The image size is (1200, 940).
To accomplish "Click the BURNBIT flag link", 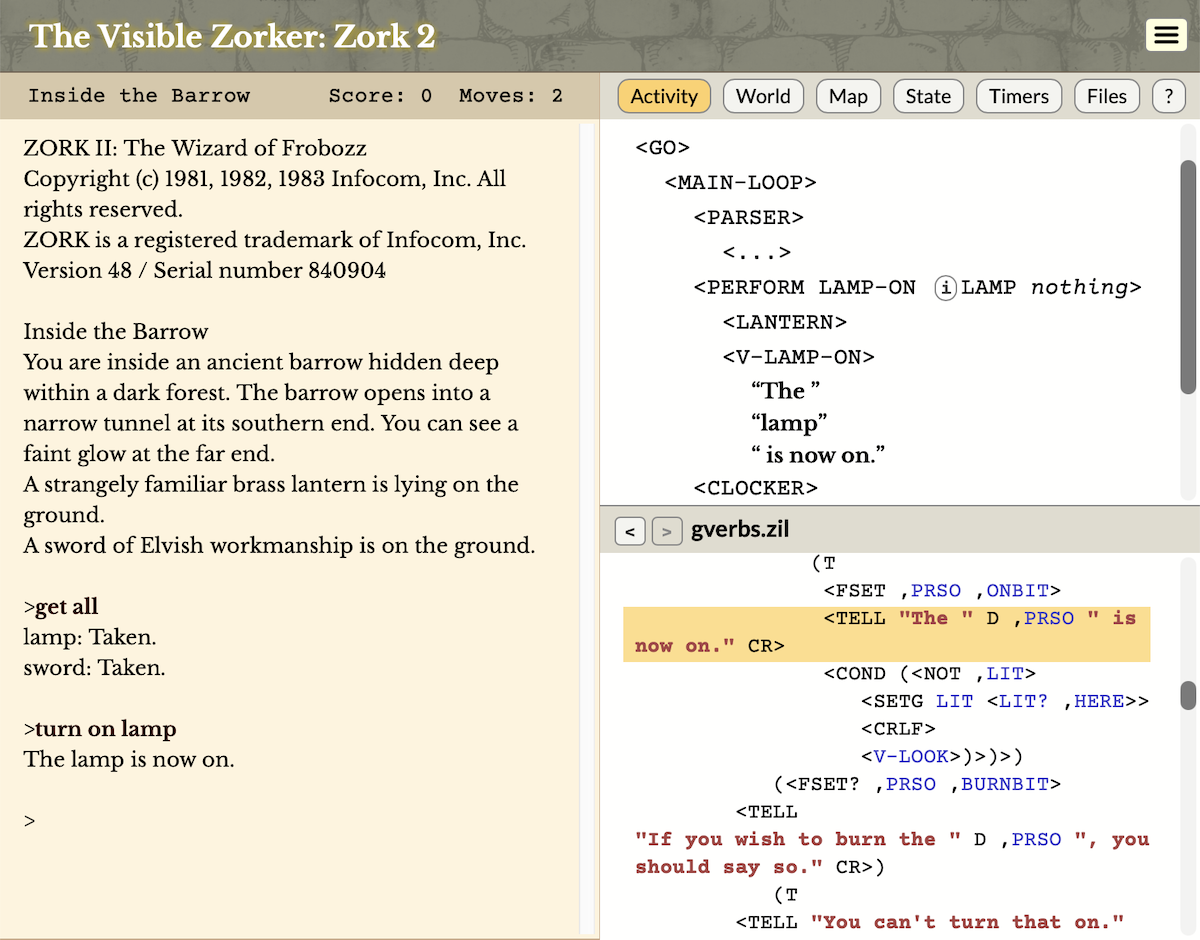I will point(1005,784).
